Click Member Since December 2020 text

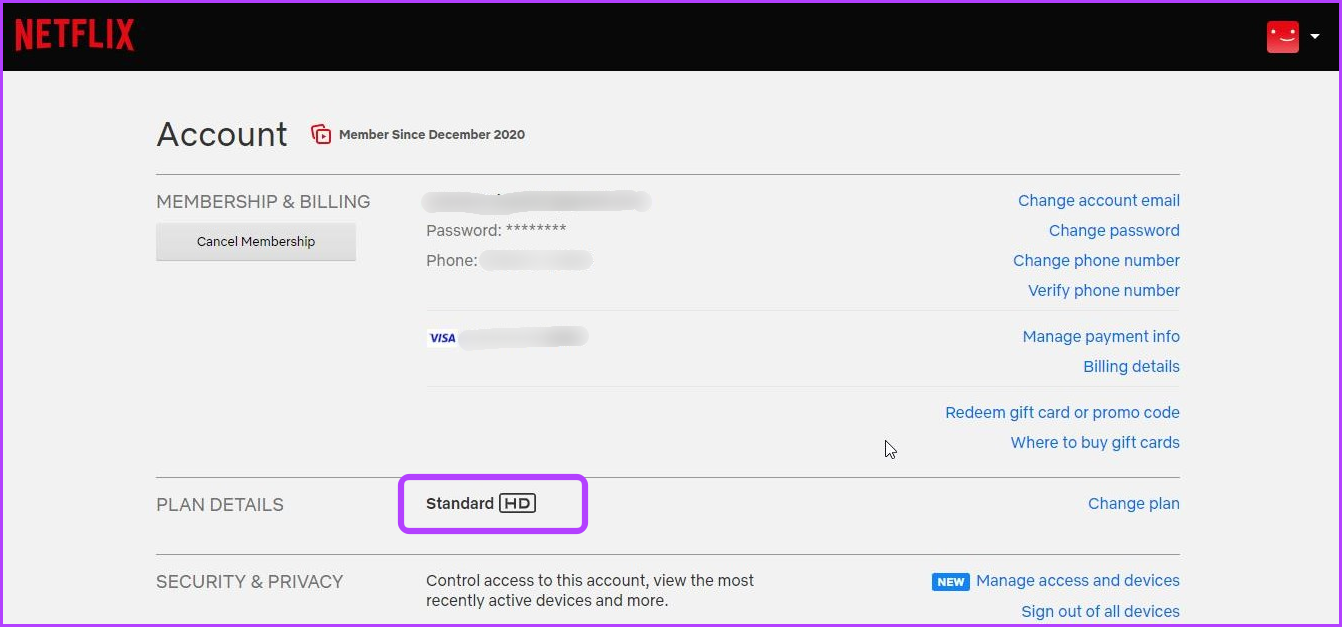pyautogui.click(x=432, y=134)
